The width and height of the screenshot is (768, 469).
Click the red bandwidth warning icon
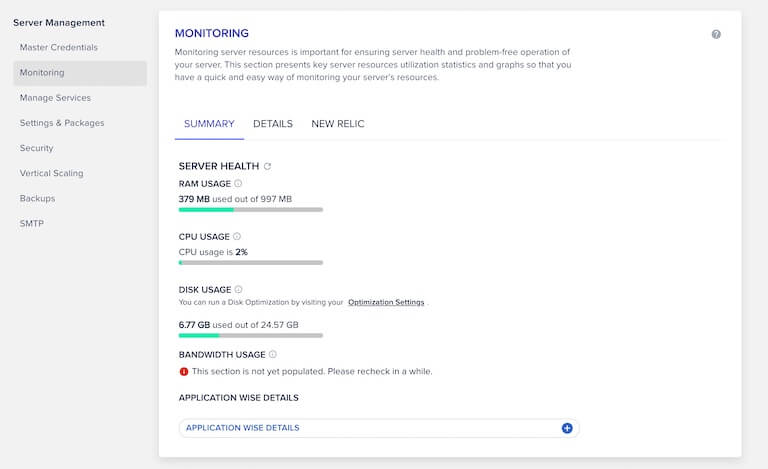pos(184,372)
